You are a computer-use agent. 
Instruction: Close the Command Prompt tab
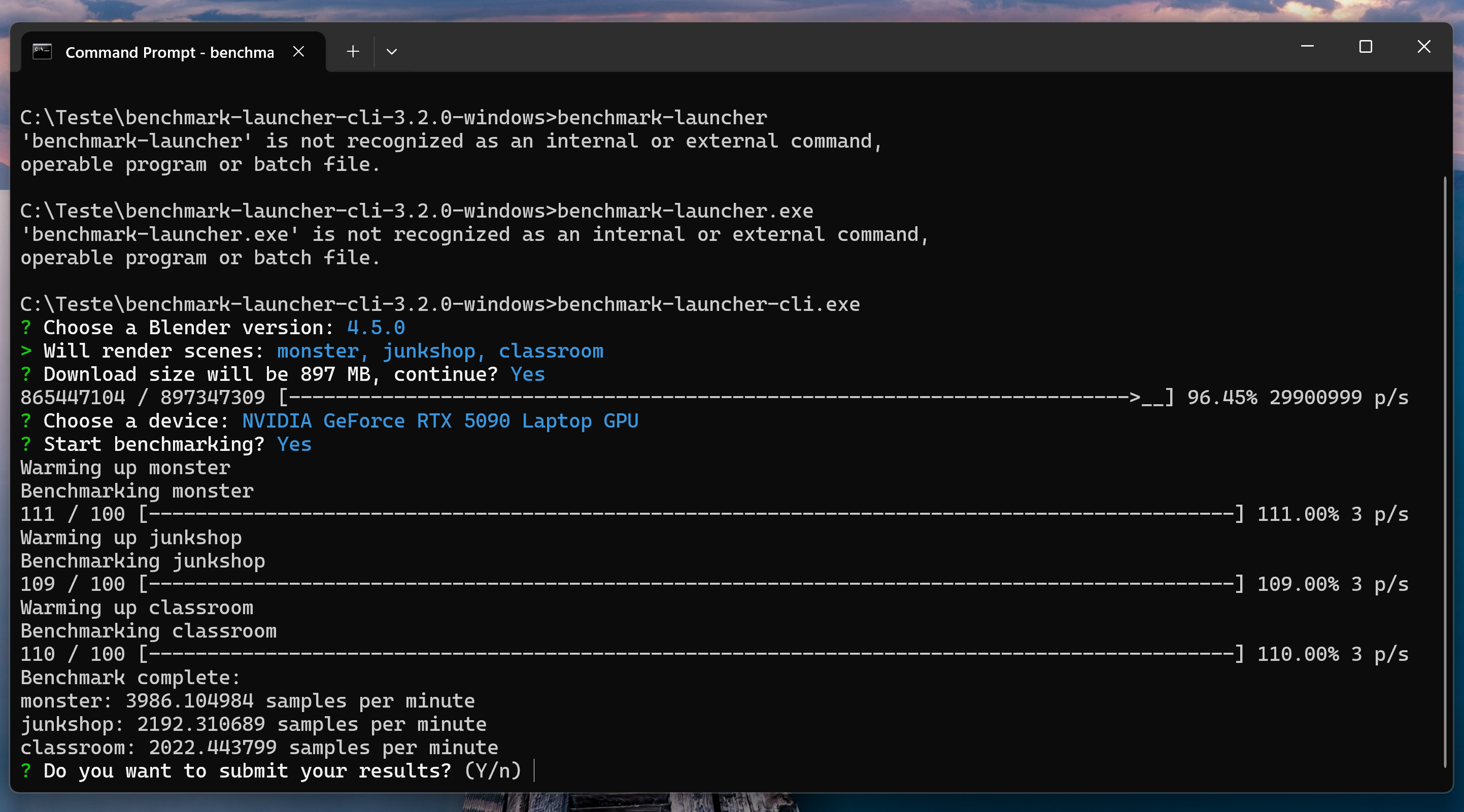click(298, 52)
